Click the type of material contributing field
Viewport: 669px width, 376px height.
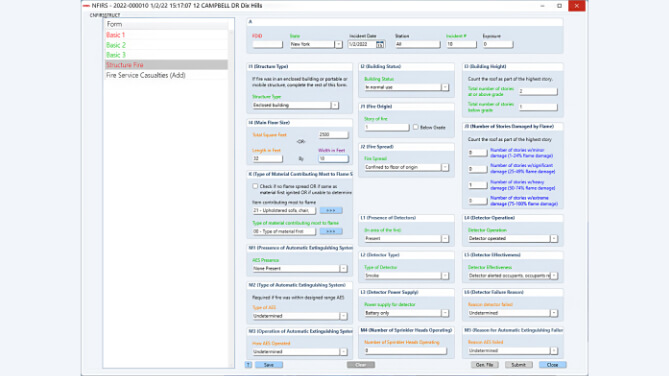click(x=284, y=231)
